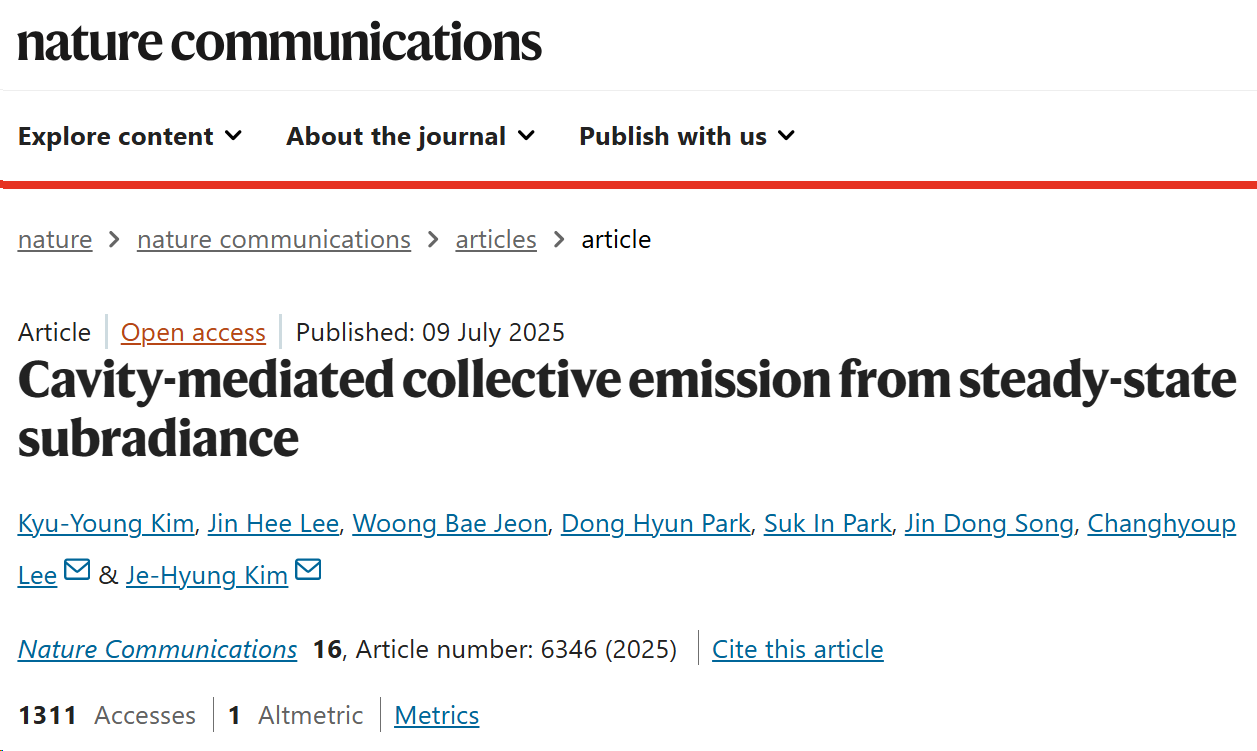This screenshot has width=1257, height=751.
Task: Select author Jin Hee Lee
Action: pyautogui.click(x=273, y=524)
